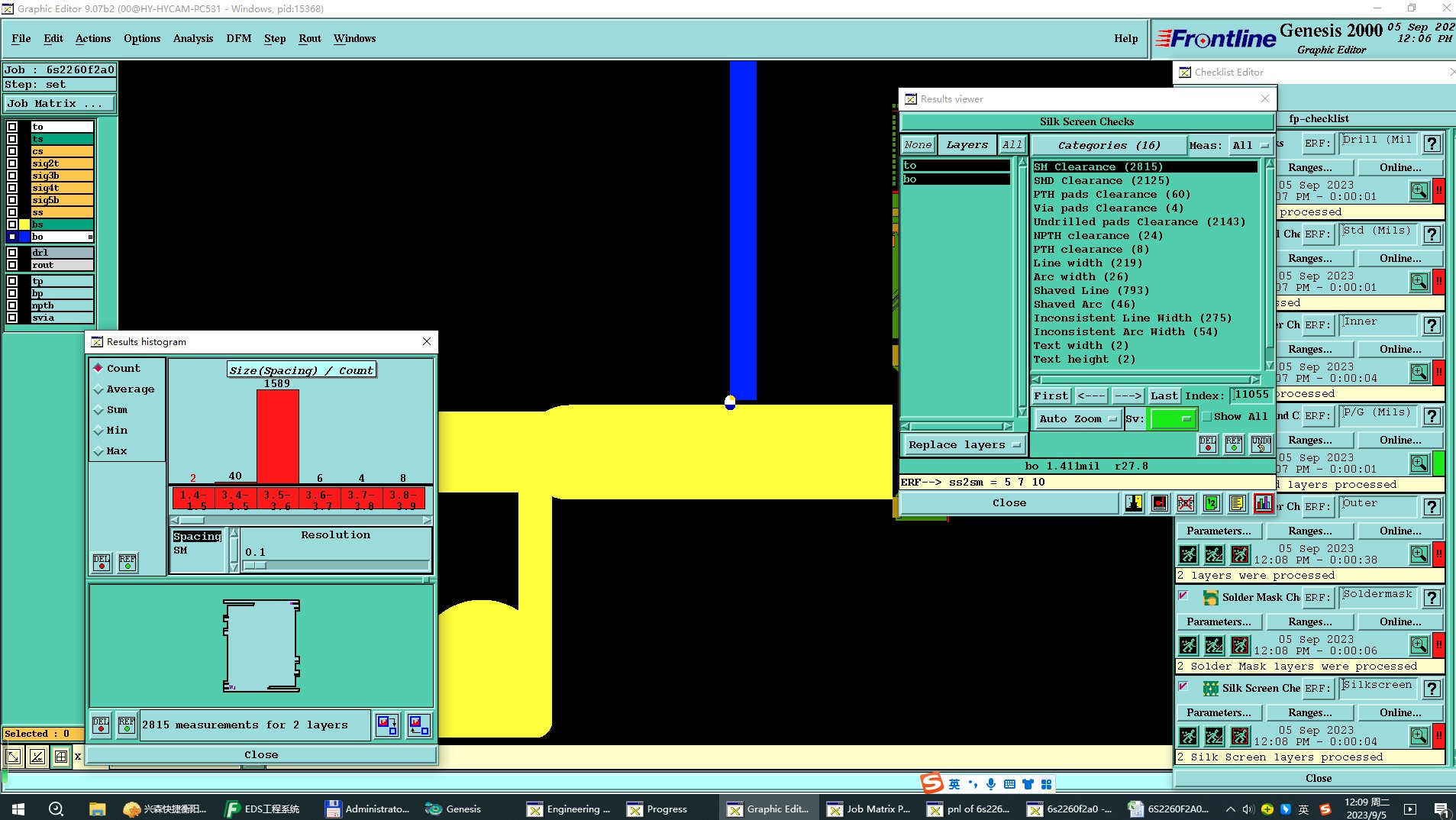Click help question mark beside Soldermask ERF field
The image size is (1456, 820).
tap(1432, 598)
